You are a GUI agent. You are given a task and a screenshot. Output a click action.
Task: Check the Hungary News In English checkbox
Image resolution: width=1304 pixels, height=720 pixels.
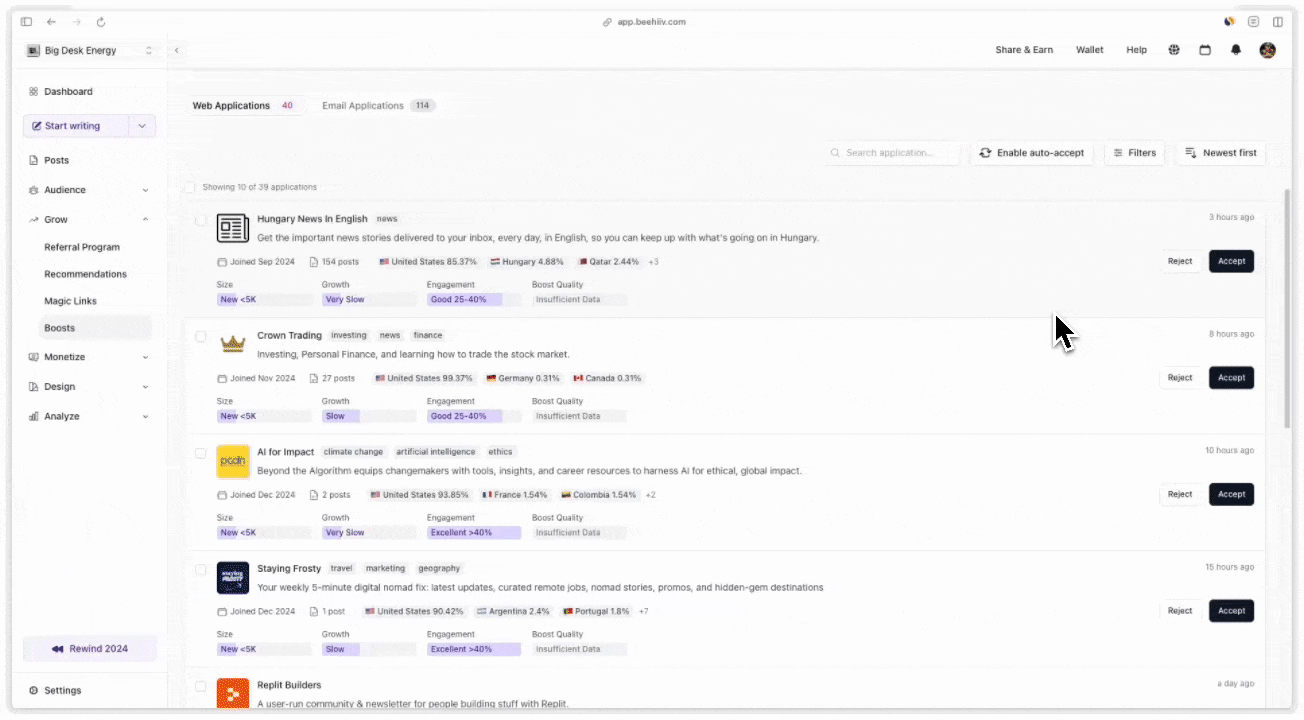point(201,220)
